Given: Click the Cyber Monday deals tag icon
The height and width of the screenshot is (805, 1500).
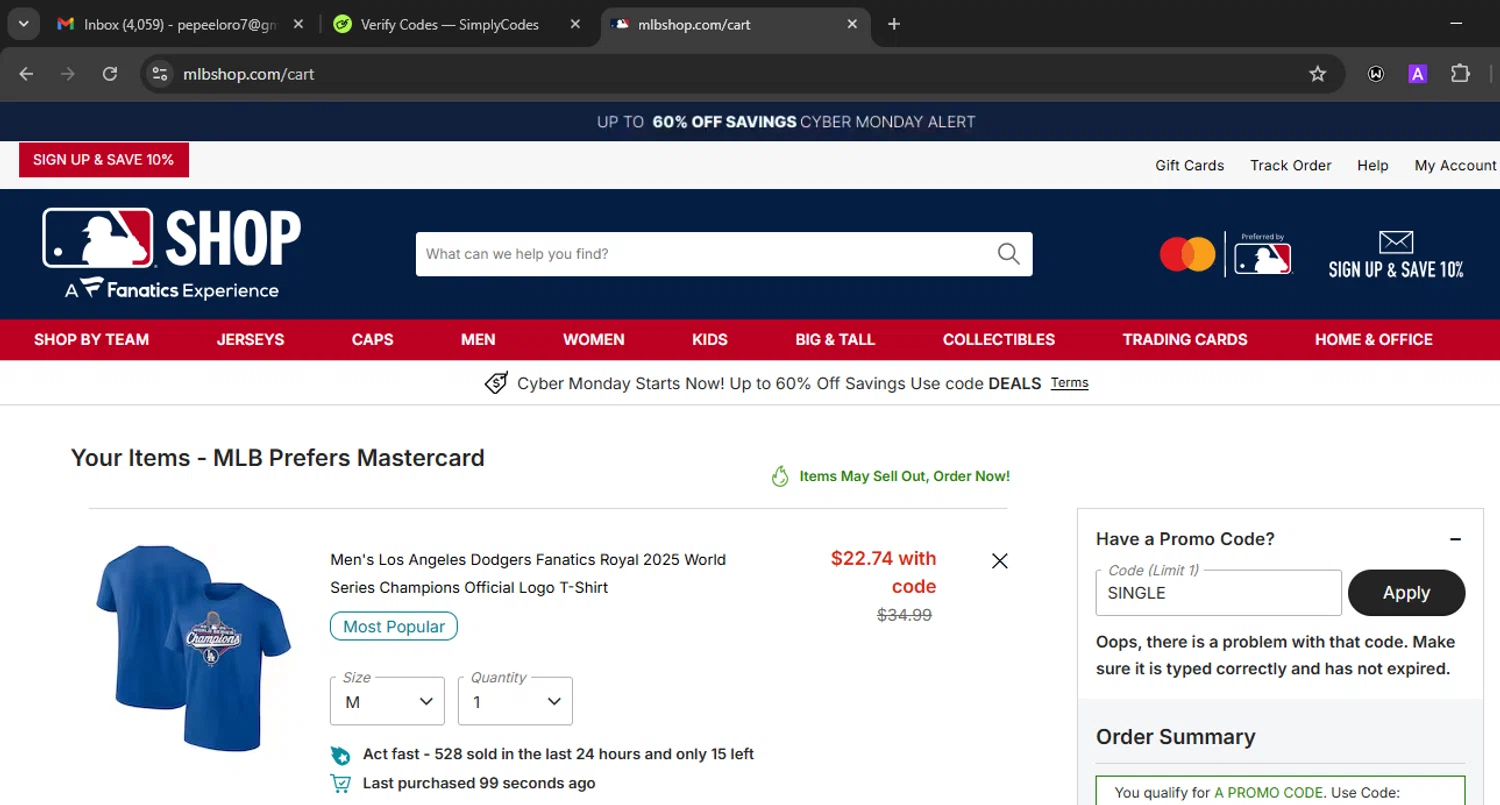Looking at the screenshot, I should [x=496, y=383].
